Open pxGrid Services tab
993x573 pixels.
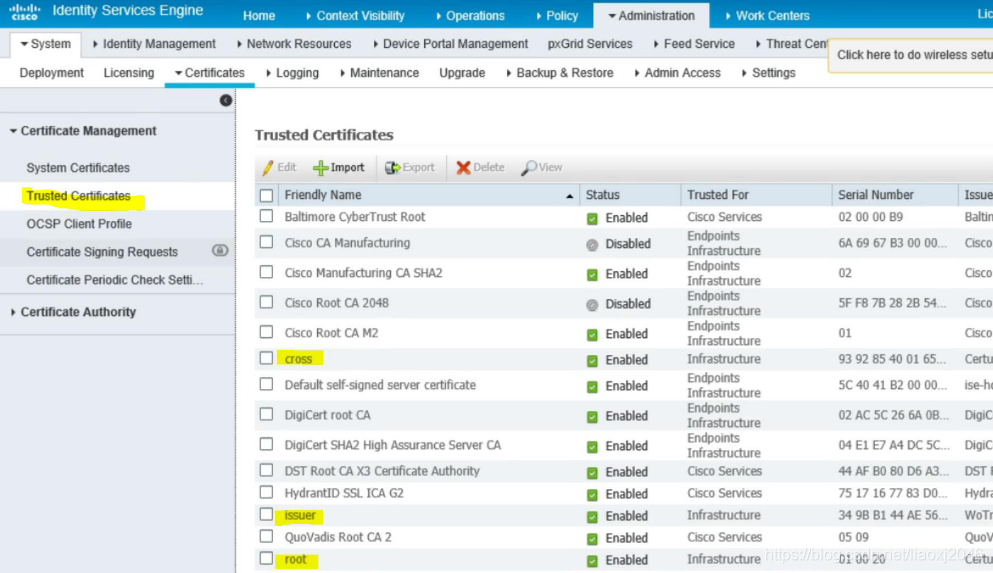590,44
